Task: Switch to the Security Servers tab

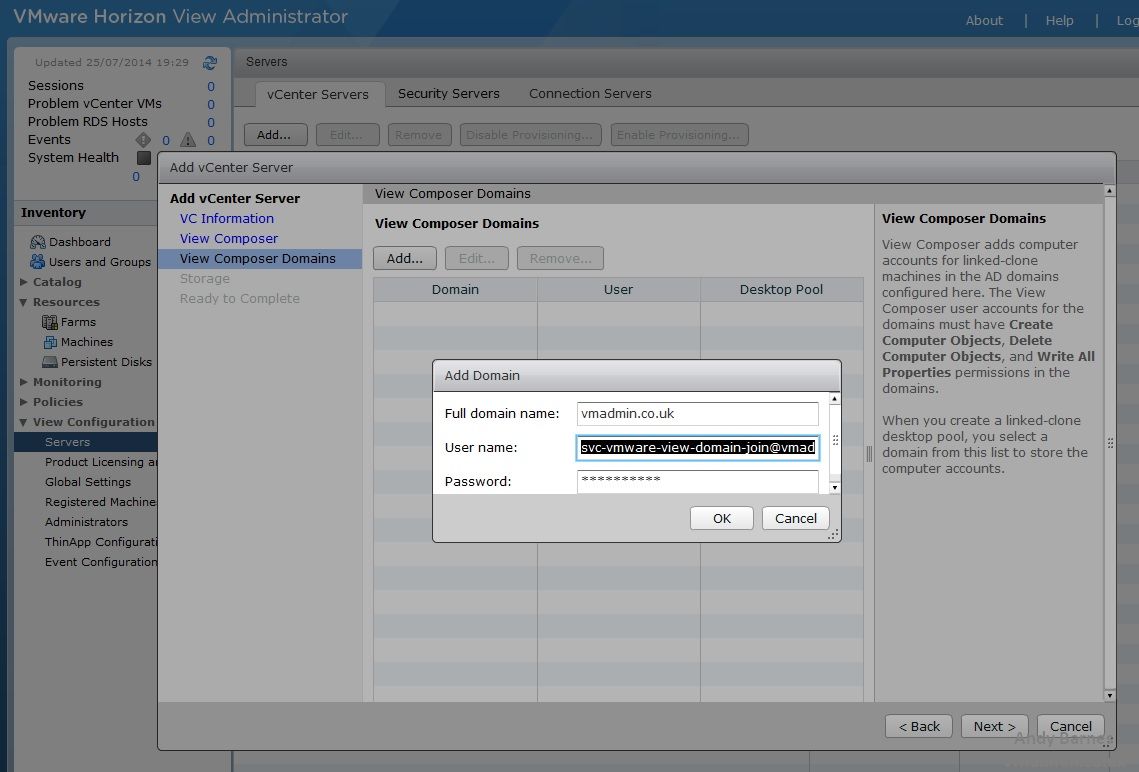Action: [x=448, y=93]
